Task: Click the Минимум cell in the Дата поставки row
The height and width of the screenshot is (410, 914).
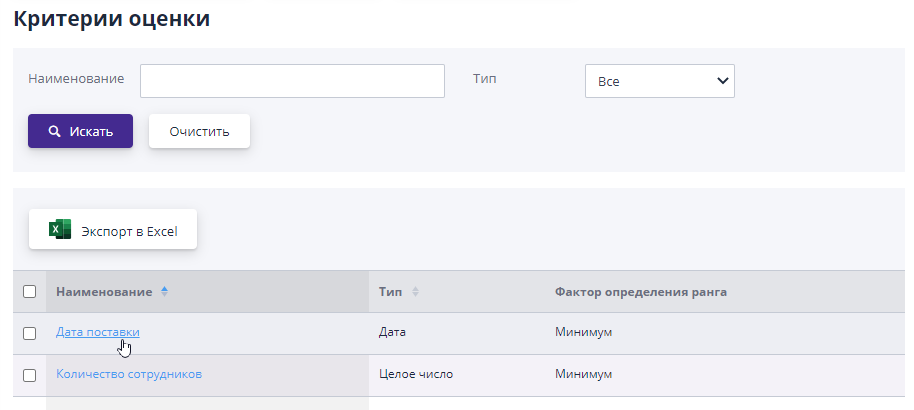Action: (x=583, y=332)
